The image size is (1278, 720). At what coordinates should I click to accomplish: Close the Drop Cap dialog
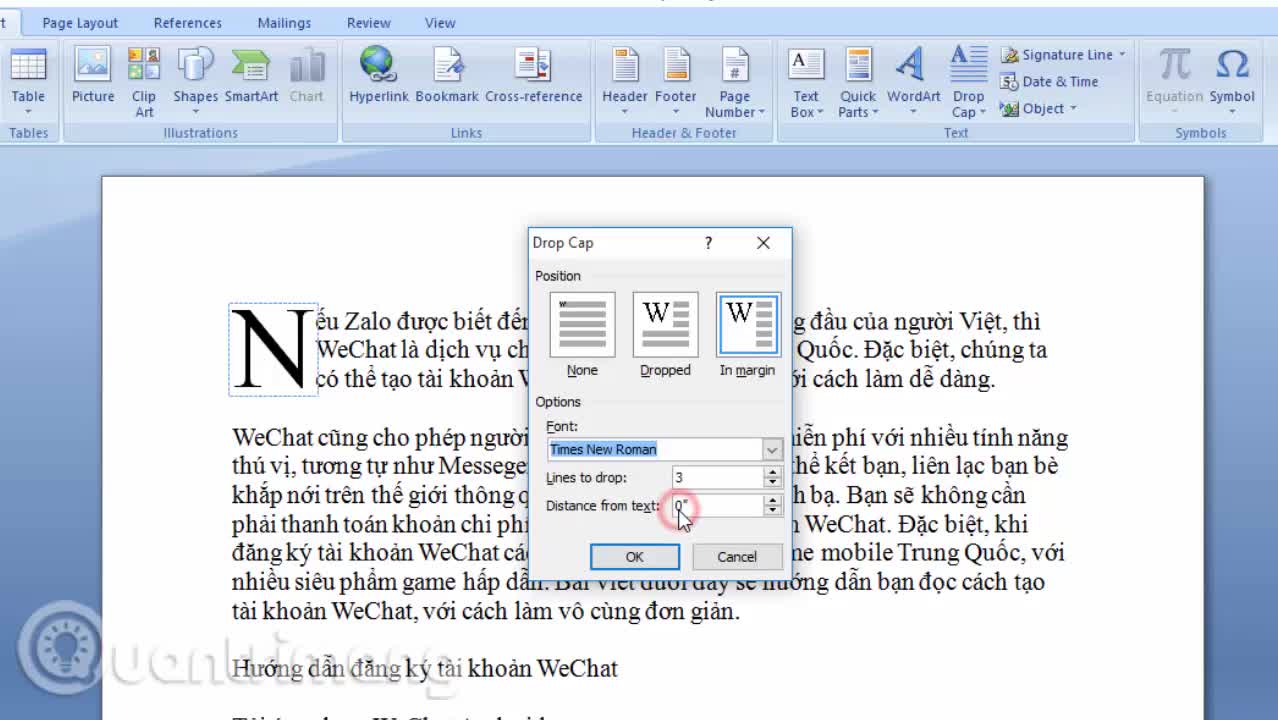[764, 243]
